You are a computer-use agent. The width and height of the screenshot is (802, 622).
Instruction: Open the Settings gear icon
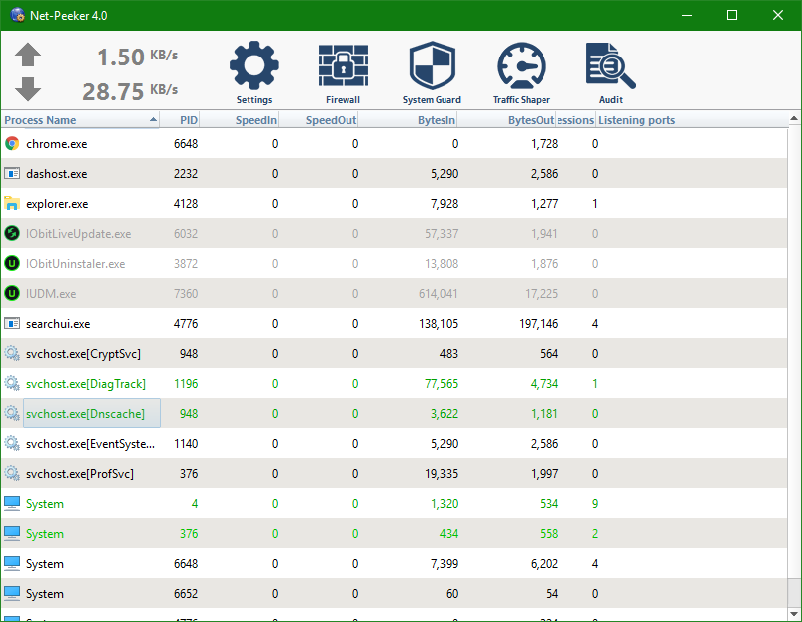click(254, 68)
